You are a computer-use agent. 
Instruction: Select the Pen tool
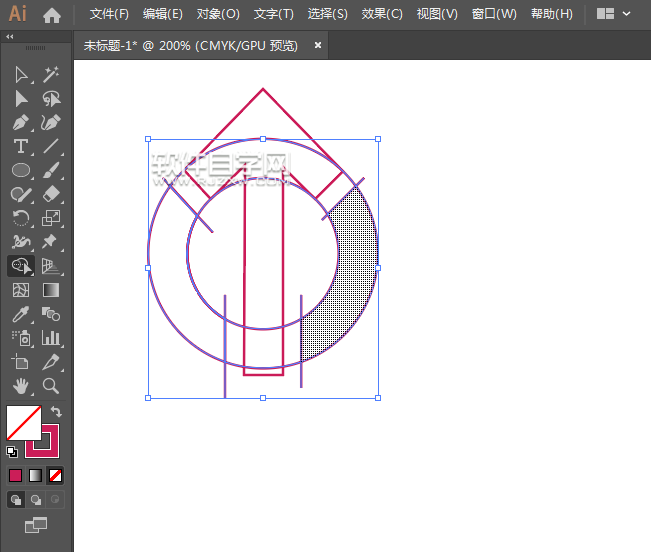pyautogui.click(x=21, y=123)
